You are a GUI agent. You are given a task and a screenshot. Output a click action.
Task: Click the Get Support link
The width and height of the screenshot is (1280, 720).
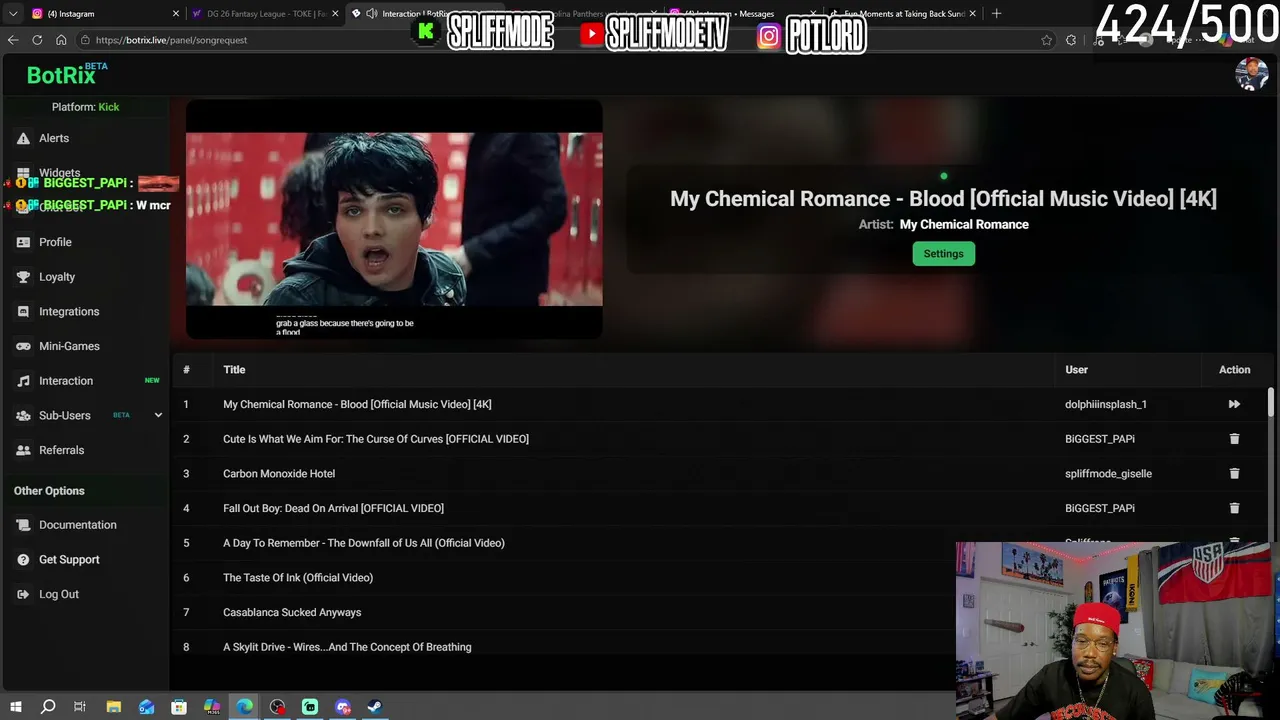click(x=69, y=560)
